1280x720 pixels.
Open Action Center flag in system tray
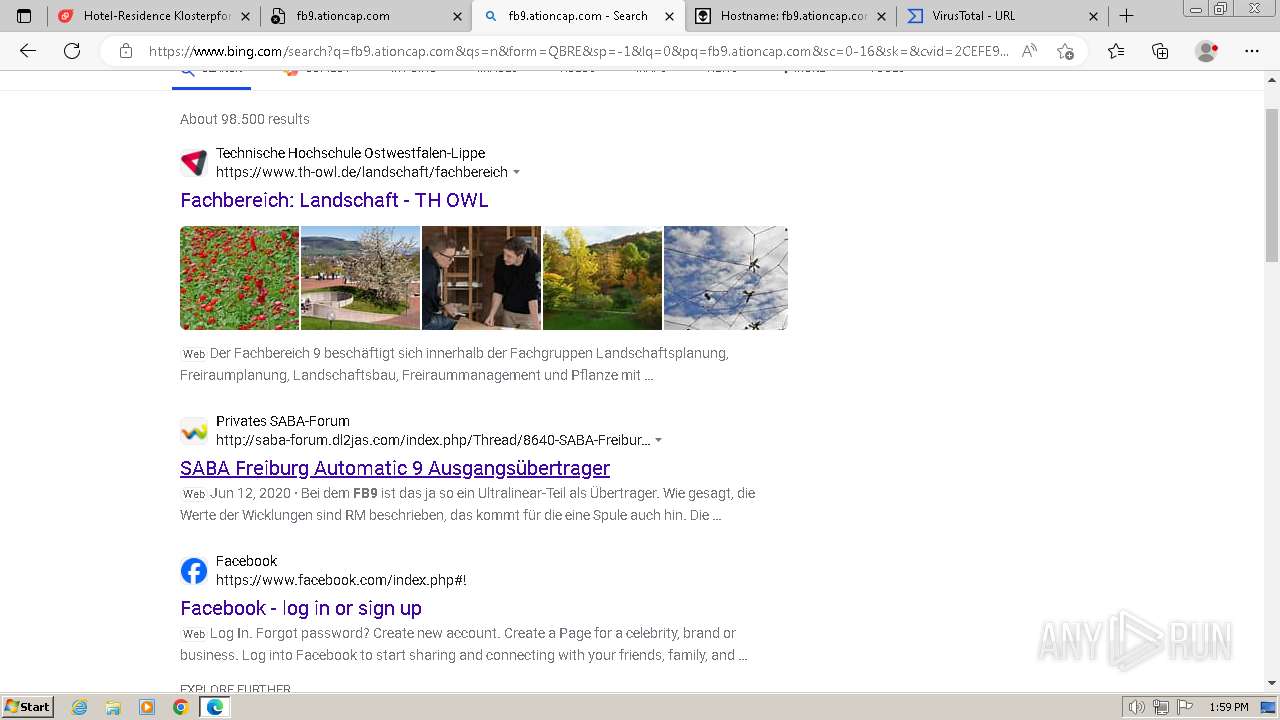click(1185, 707)
